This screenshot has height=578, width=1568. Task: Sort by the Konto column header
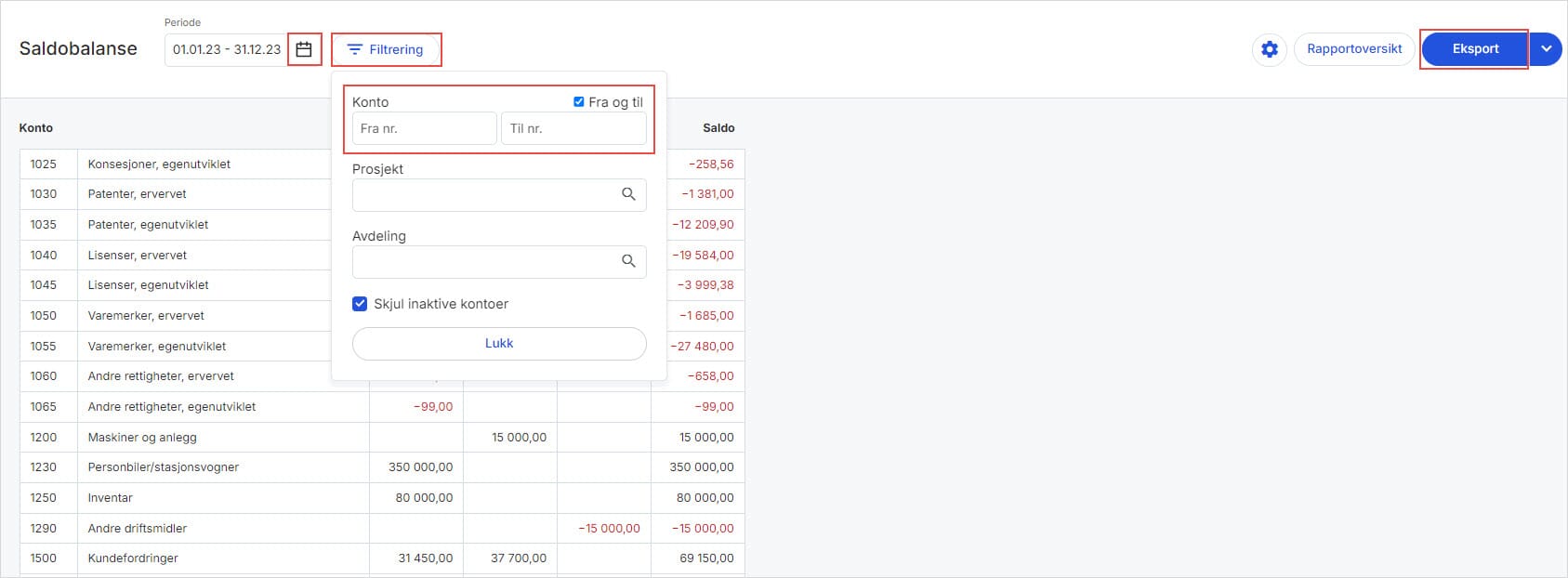(x=36, y=128)
